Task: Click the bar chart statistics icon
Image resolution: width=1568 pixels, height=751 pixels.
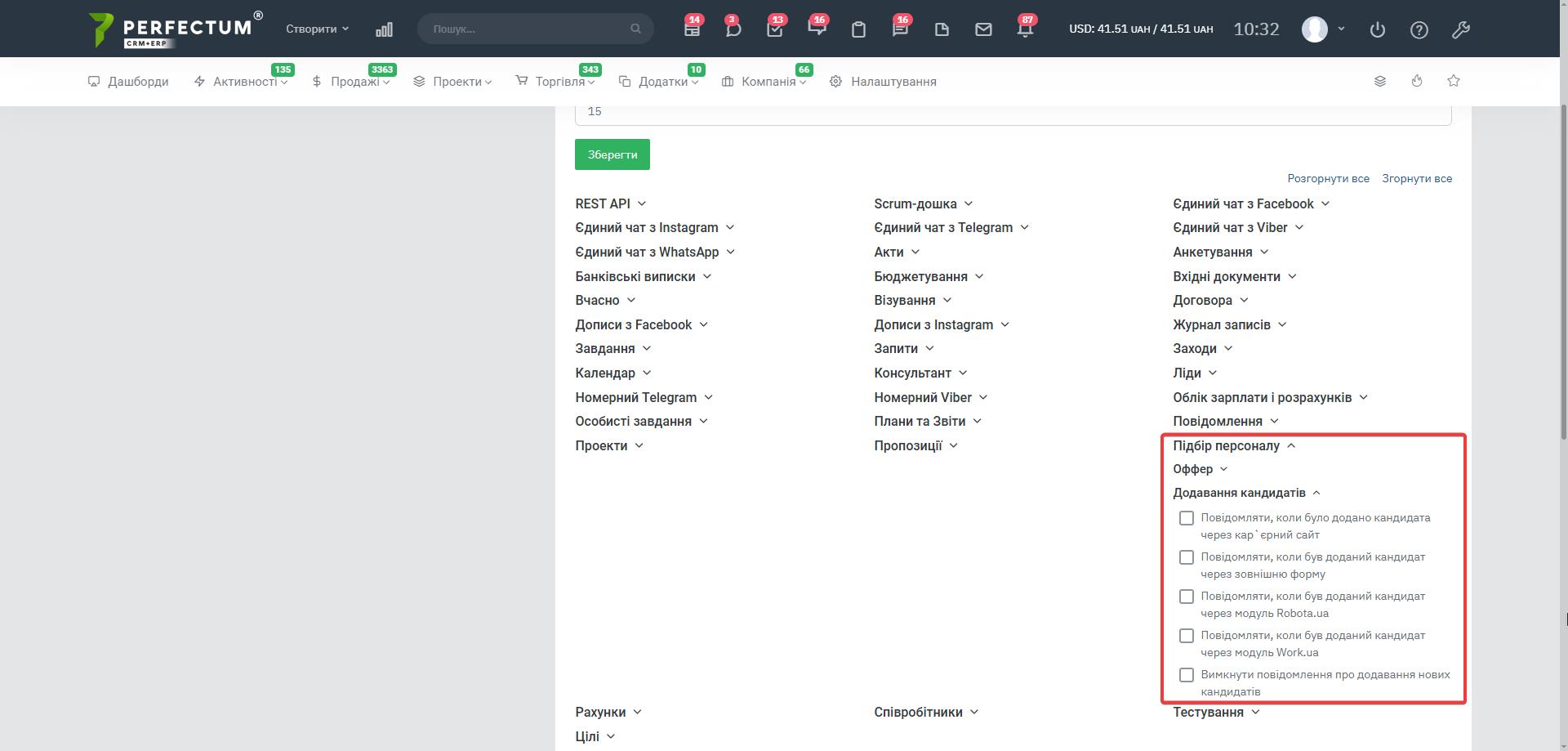Action: click(384, 29)
